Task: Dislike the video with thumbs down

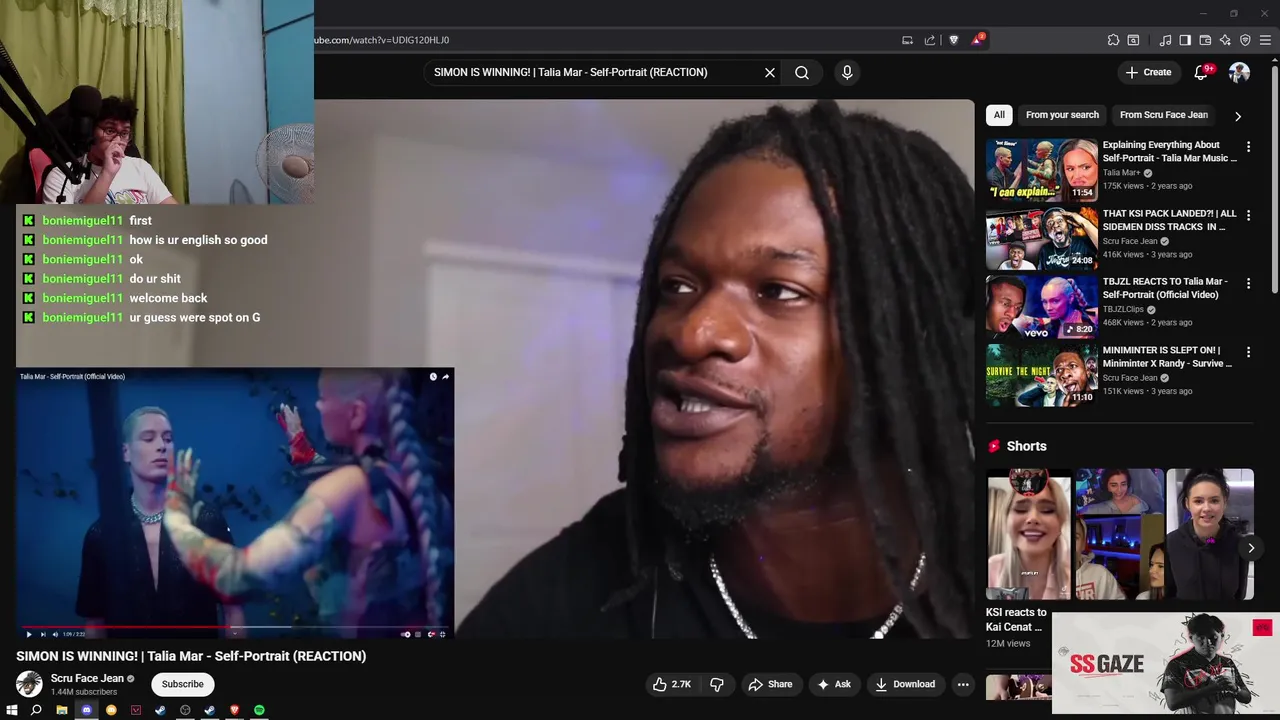Action: (717, 684)
